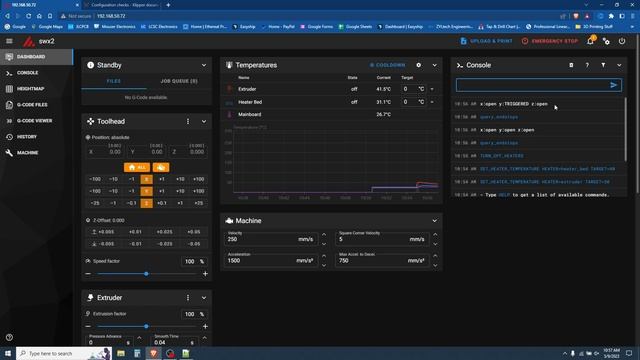This screenshot has height=360, width=640.
Task: Adjust the Speed factor slider
Action: coord(147,274)
